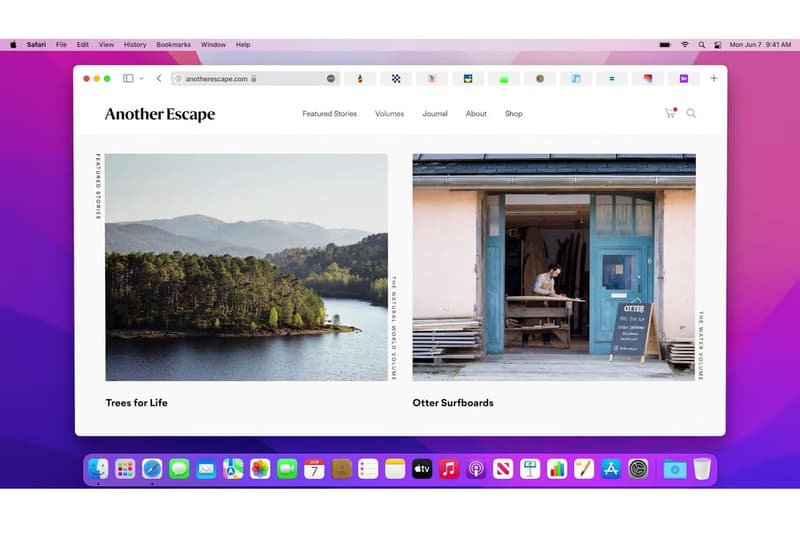Open the File menu
Image resolution: width=800 pixels, height=533 pixels.
pos(61,45)
